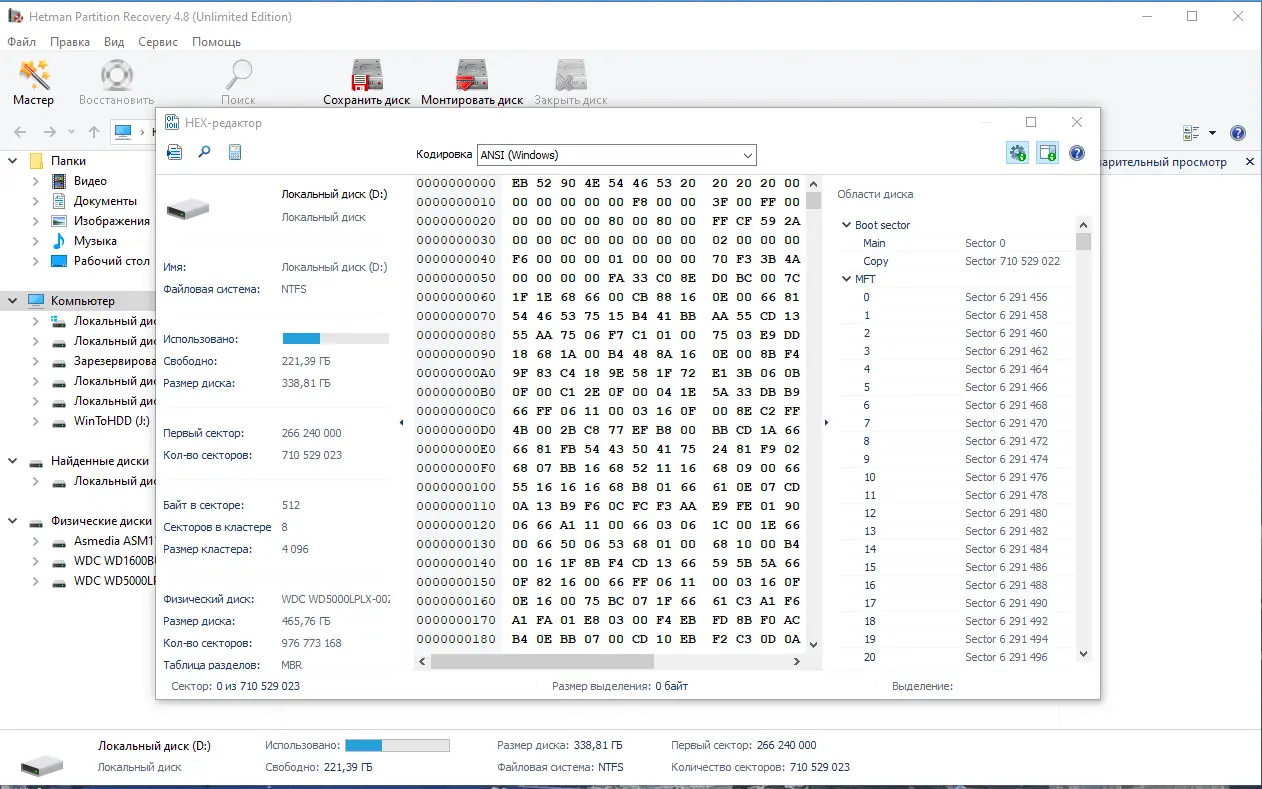This screenshot has height=789, width=1262.
Task: Click the Восстановить lifebuoy toolbar icon
Action: [117, 76]
